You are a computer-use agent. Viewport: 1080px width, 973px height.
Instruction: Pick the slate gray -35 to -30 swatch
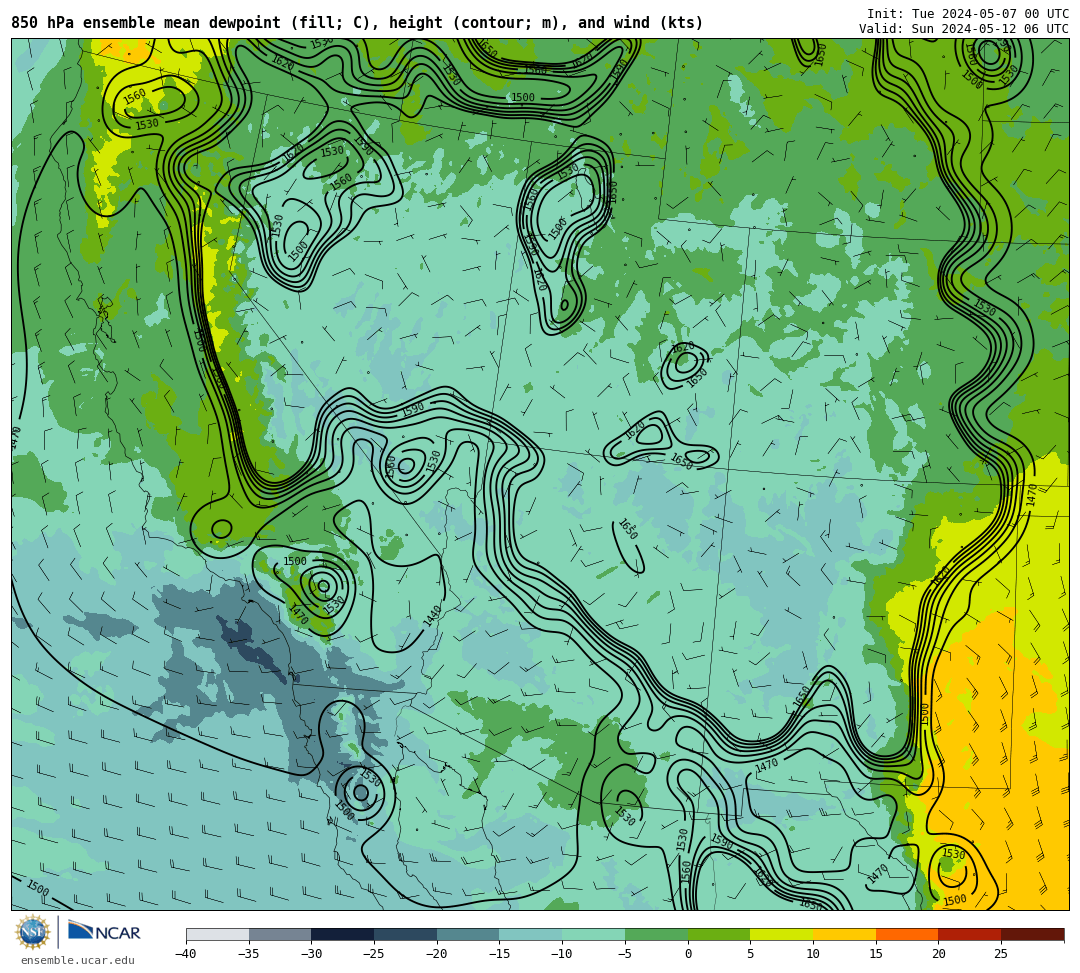click(x=280, y=934)
